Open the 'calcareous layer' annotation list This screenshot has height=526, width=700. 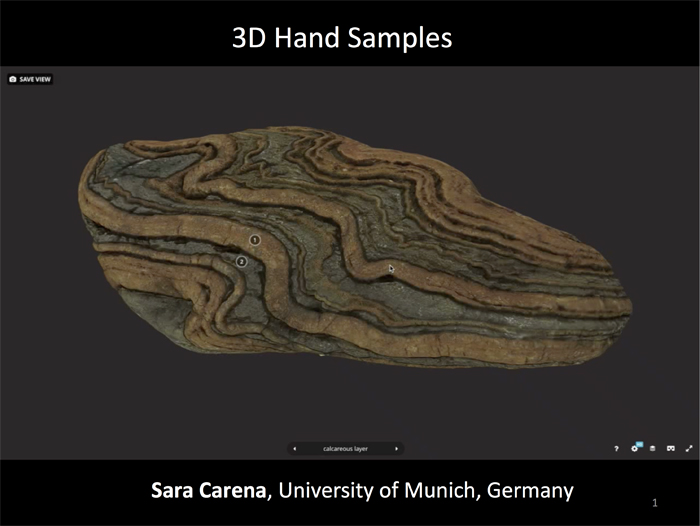tap(346, 449)
